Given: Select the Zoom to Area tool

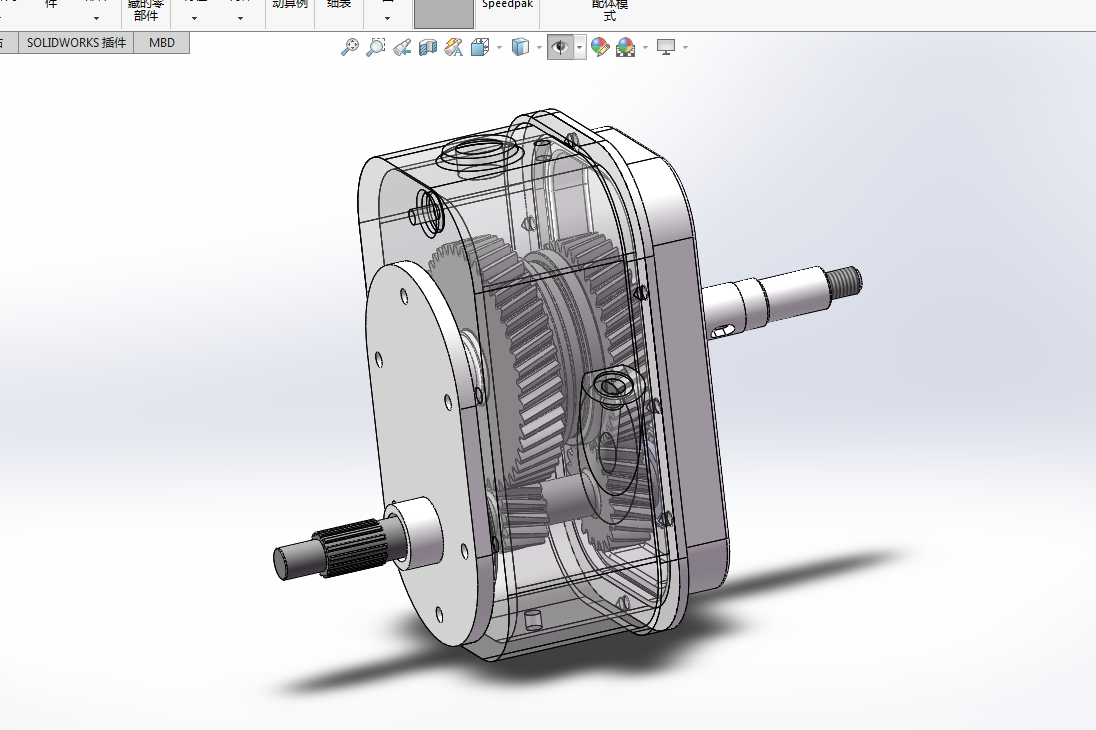Looking at the screenshot, I should pos(375,48).
